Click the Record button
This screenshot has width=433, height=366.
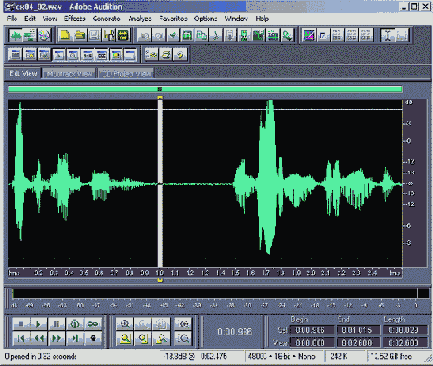pyautogui.click(x=93, y=339)
